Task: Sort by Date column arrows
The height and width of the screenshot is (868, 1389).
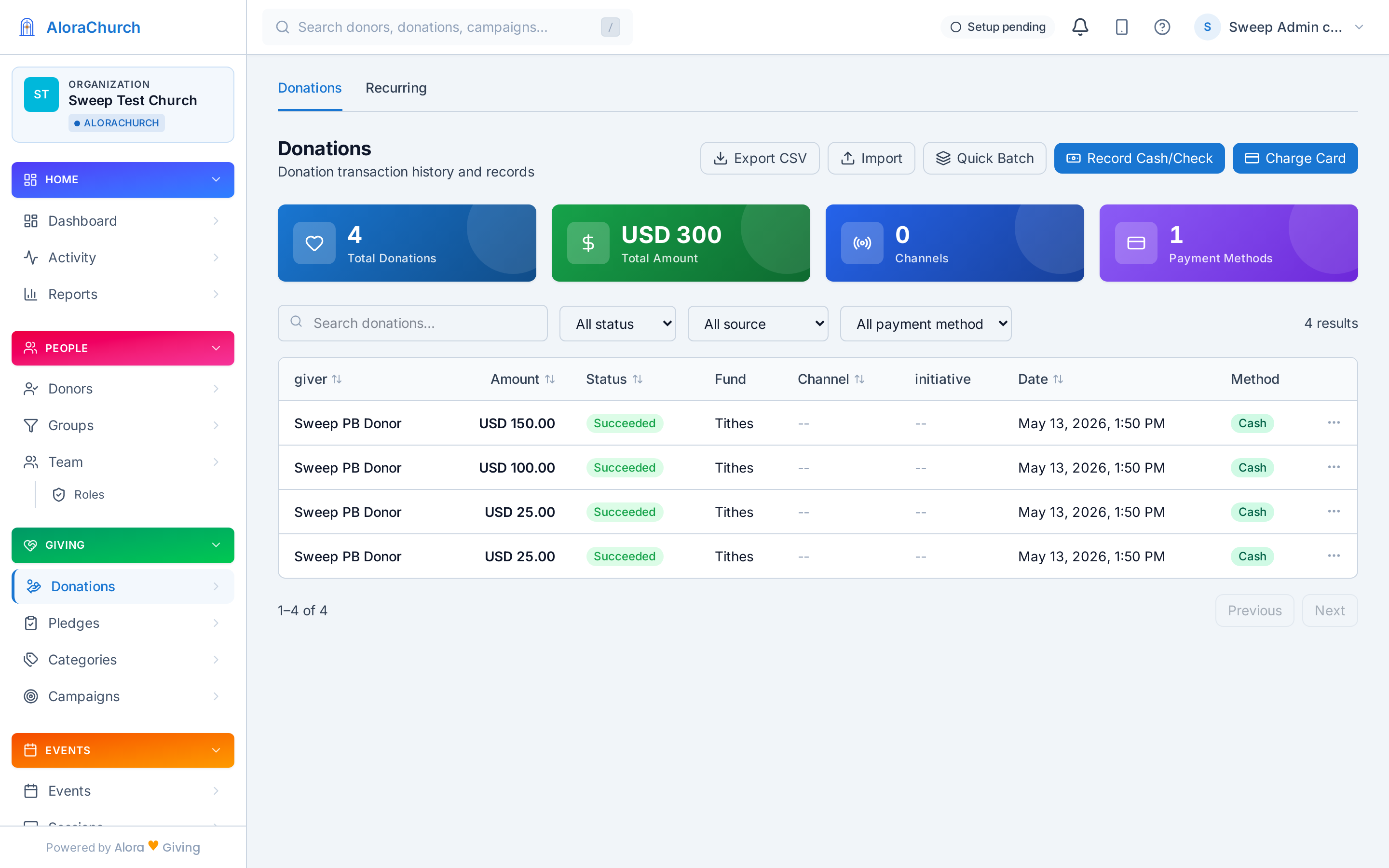Action: (x=1059, y=379)
